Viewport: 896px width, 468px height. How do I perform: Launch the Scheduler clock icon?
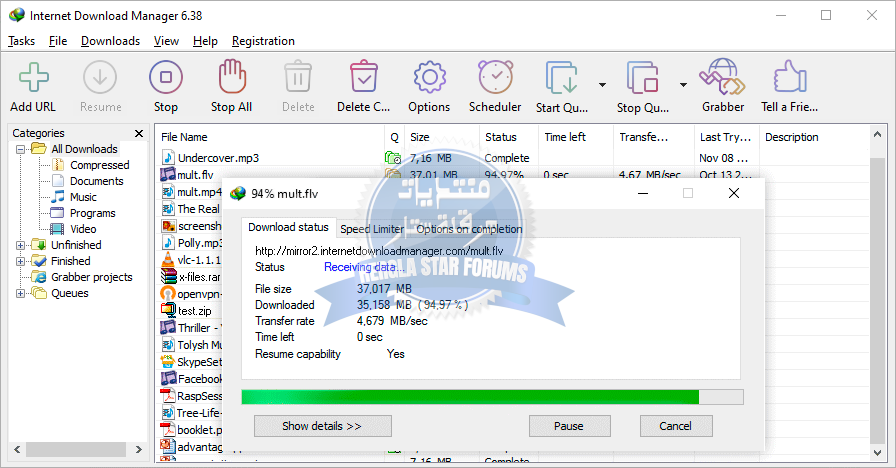[495, 78]
